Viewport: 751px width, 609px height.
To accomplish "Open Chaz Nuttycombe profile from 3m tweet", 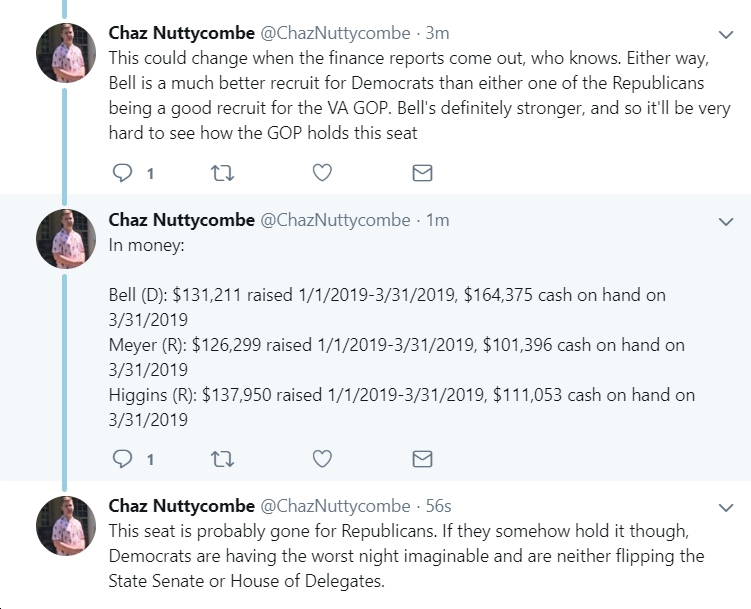I will [182, 33].
